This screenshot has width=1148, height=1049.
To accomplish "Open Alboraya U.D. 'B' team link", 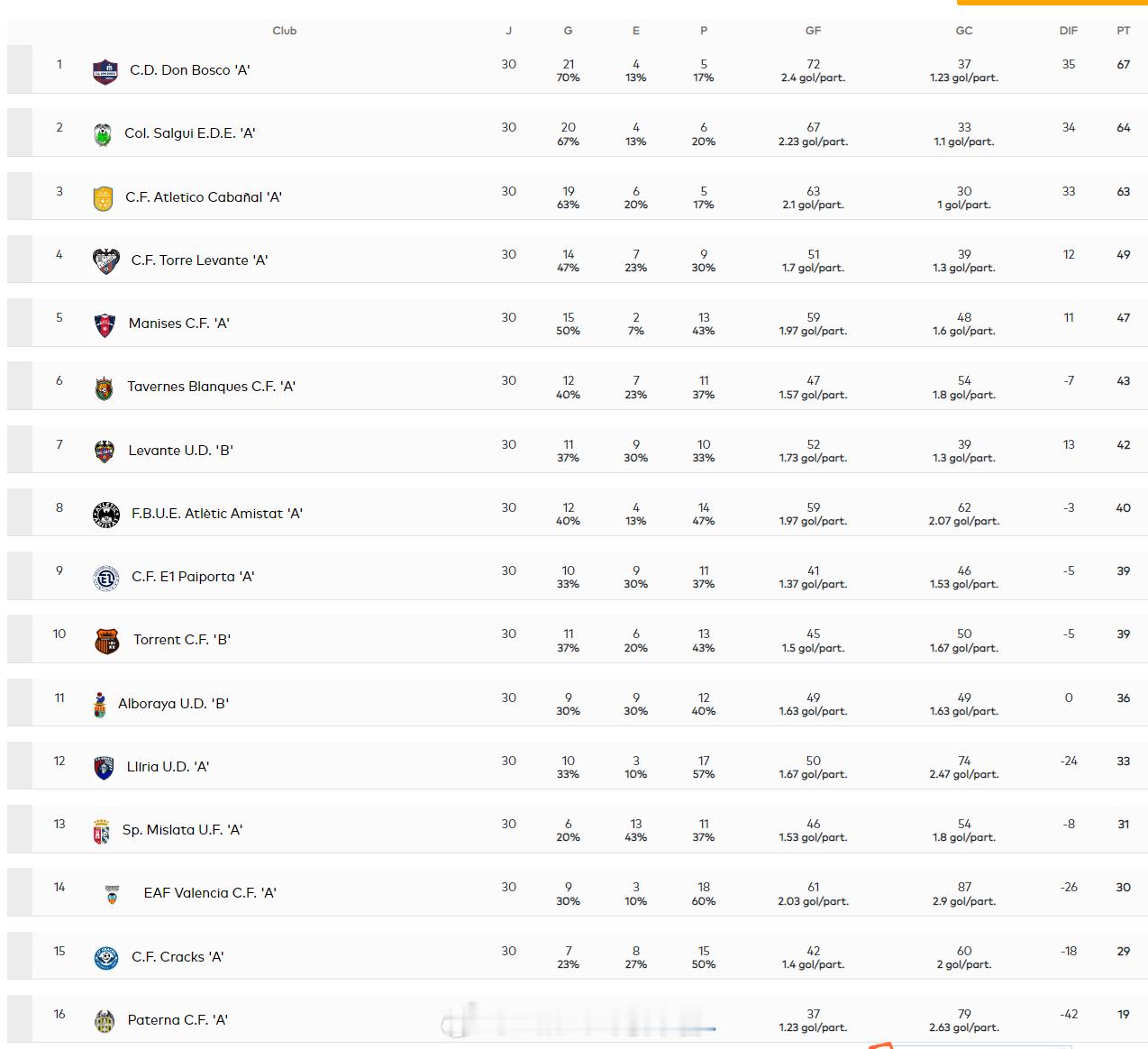I will point(173,704).
